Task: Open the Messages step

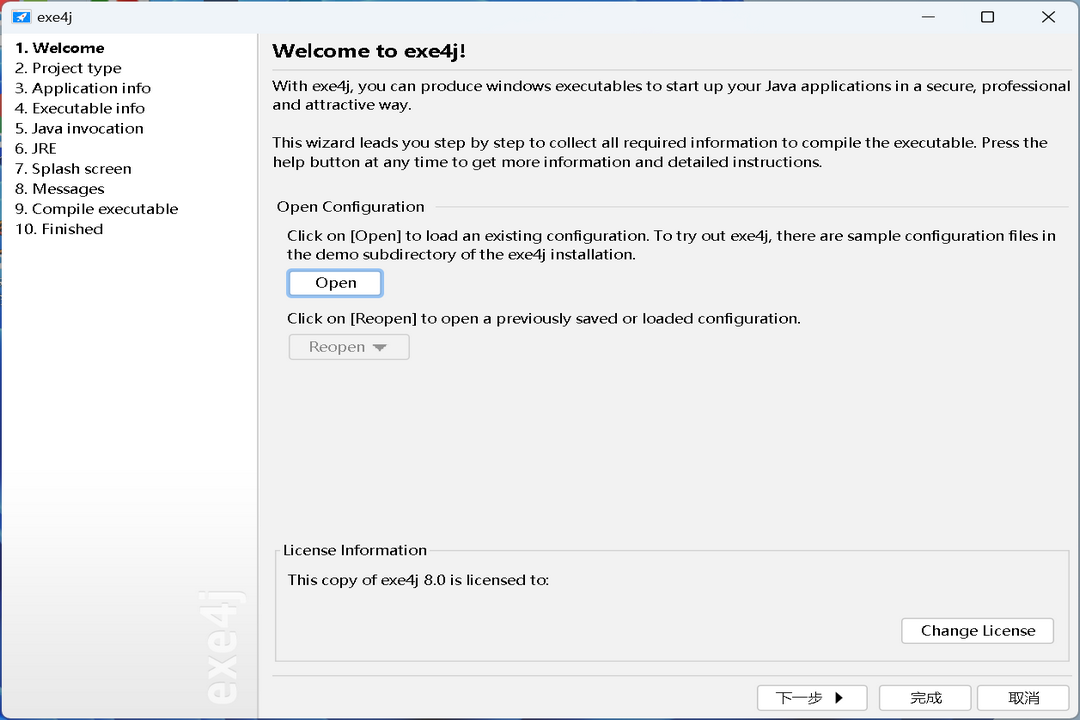Action: [x=60, y=188]
